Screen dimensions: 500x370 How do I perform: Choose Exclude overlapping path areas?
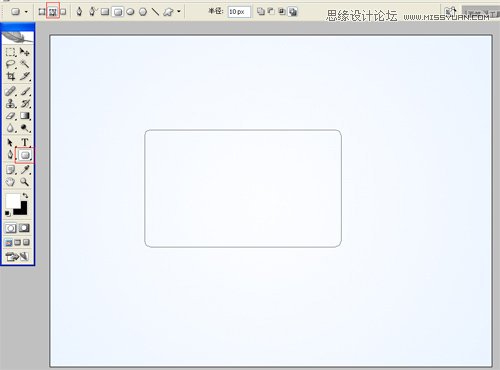tap(293, 12)
